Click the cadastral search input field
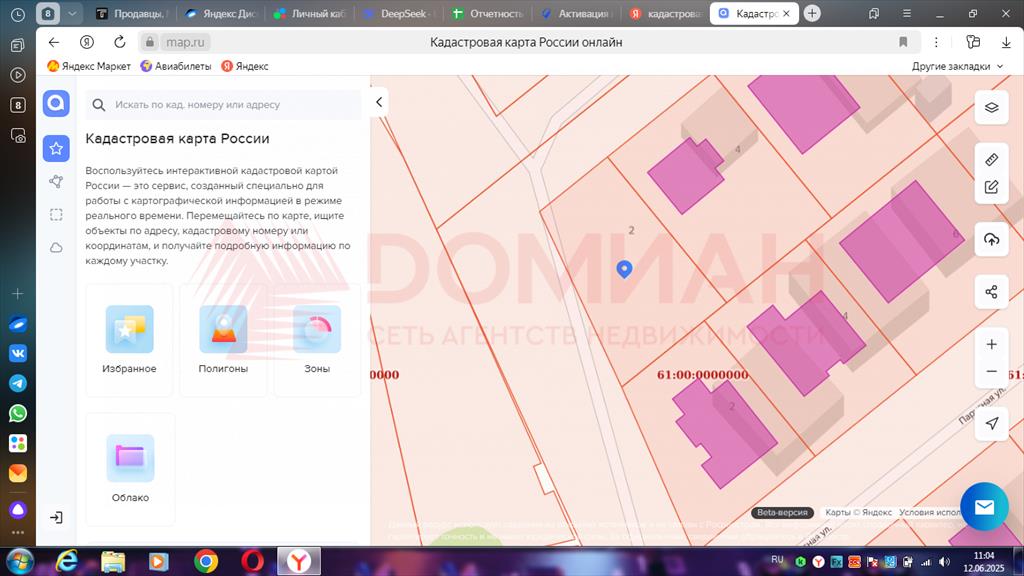Screen dimensions: 1024x576 pyautogui.click(x=230, y=104)
